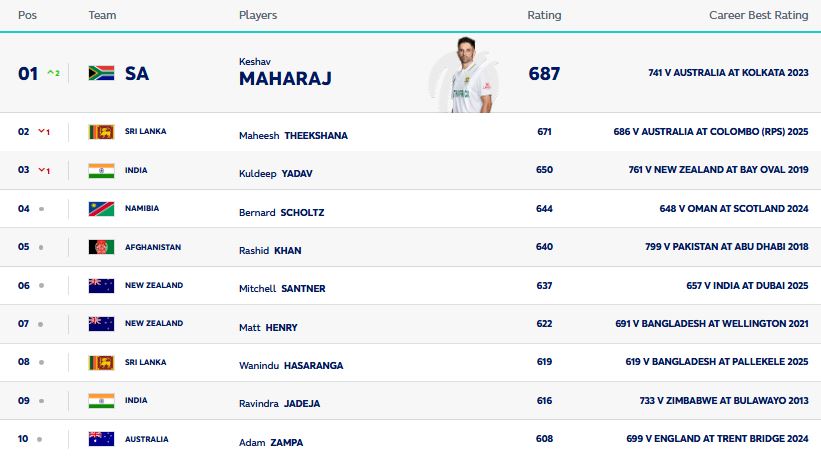Image resolution: width=821 pixels, height=456 pixels.
Task: Click the Rating column header
Action: (x=544, y=15)
